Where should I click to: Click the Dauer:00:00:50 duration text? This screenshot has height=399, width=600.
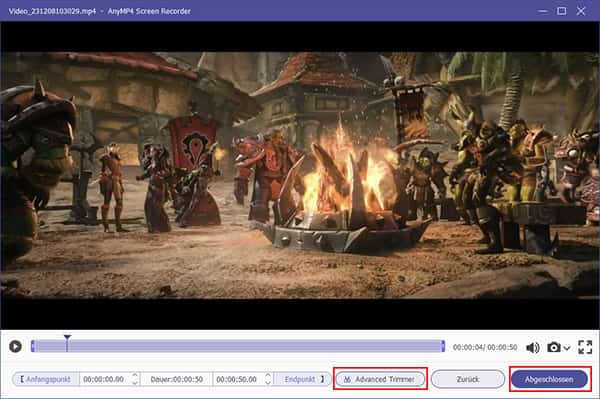pyautogui.click(x=177, y=379)
